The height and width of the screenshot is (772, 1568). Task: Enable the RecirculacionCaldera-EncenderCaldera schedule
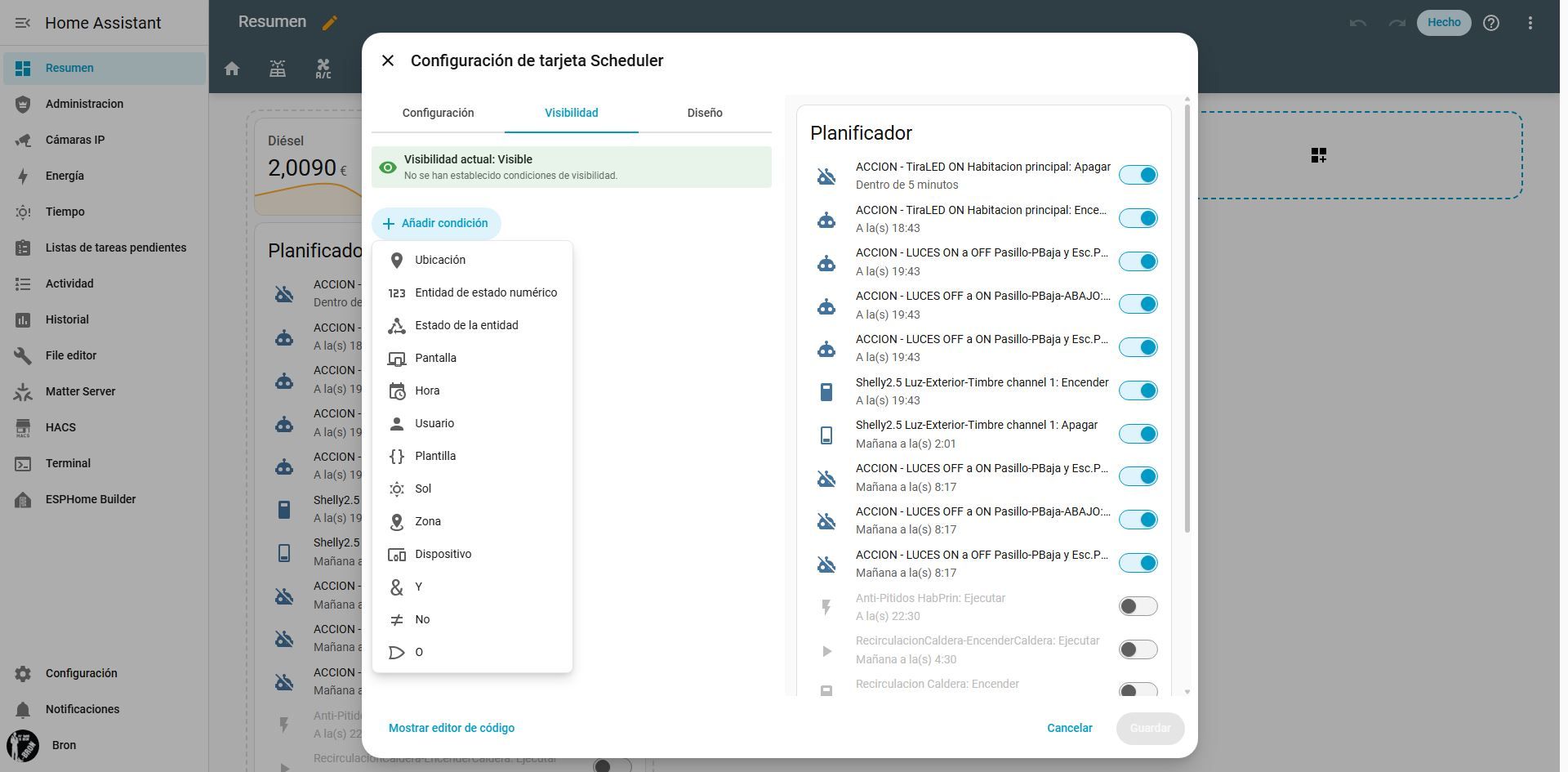1138,649
